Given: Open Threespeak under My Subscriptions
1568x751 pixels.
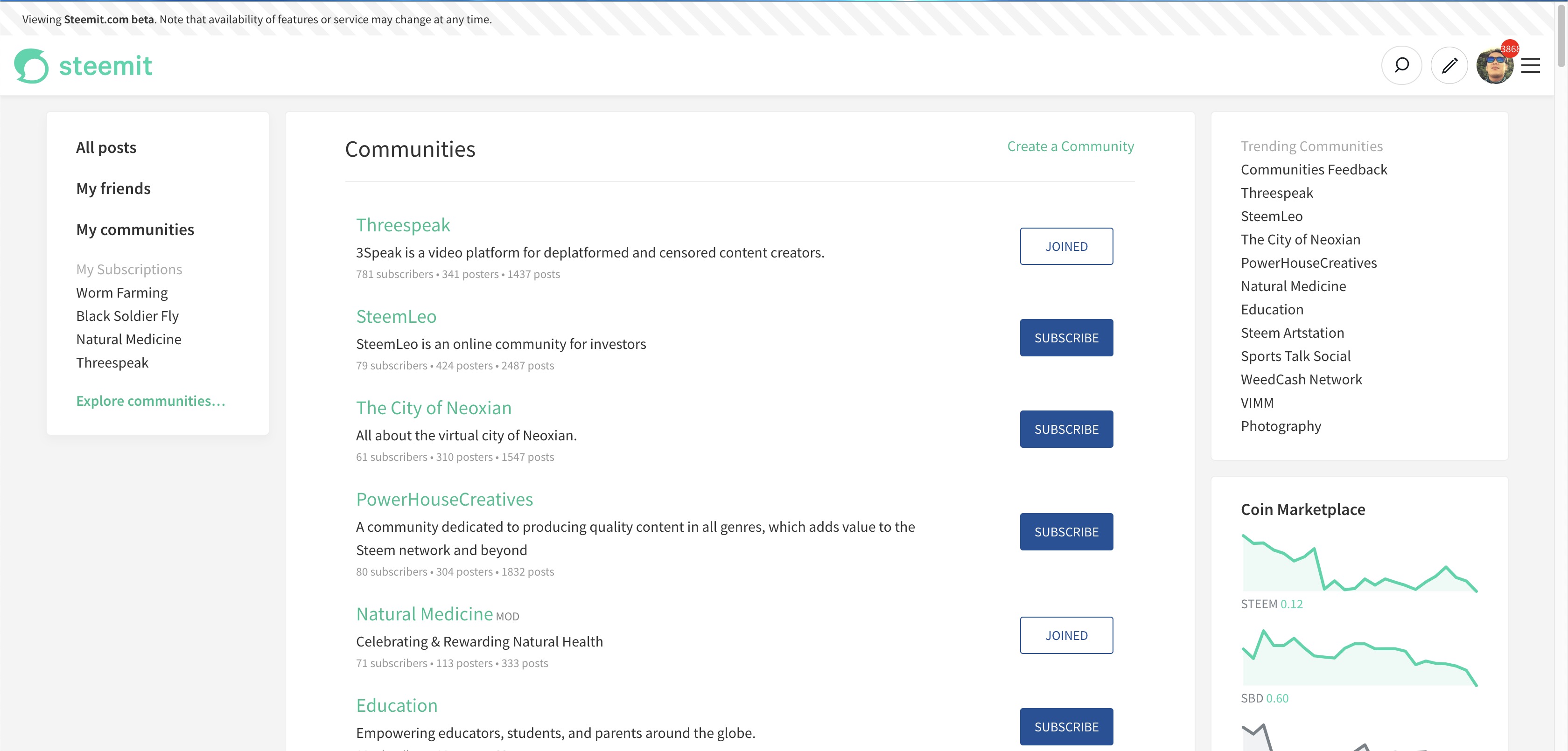Looking at the screenshot, I should [x=112, y=363].
